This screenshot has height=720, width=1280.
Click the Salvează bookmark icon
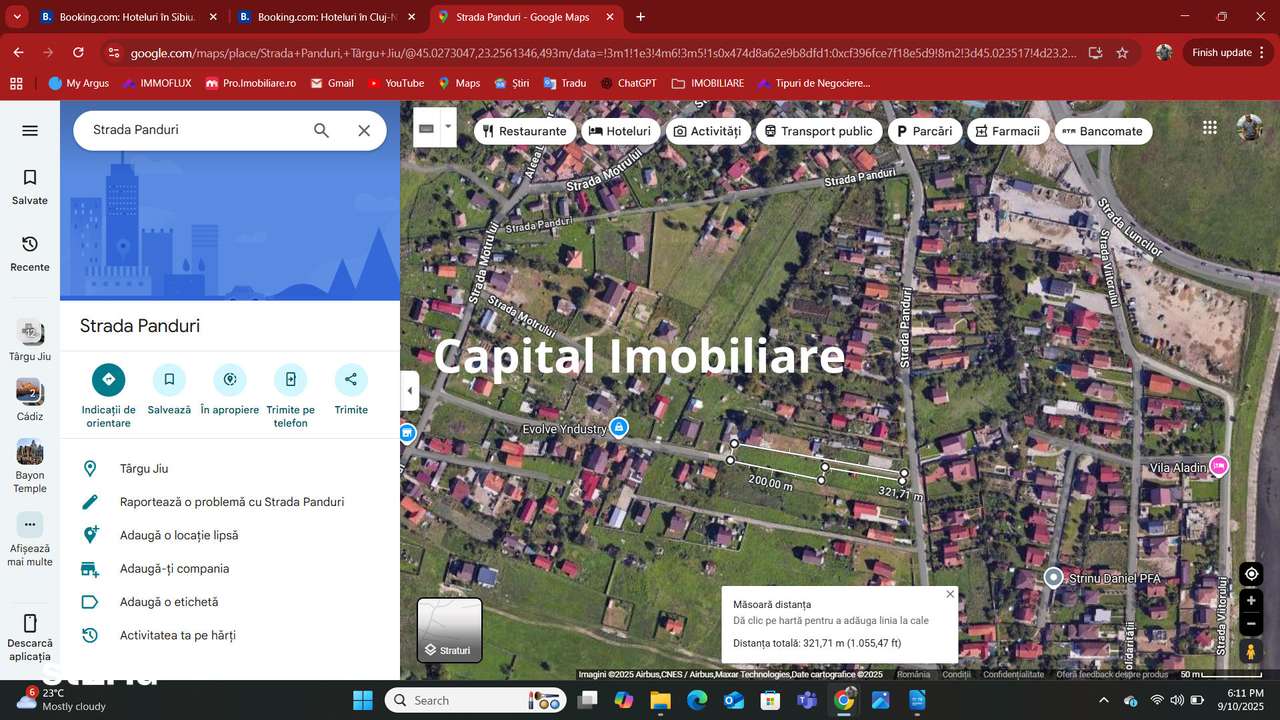[168, 379]
